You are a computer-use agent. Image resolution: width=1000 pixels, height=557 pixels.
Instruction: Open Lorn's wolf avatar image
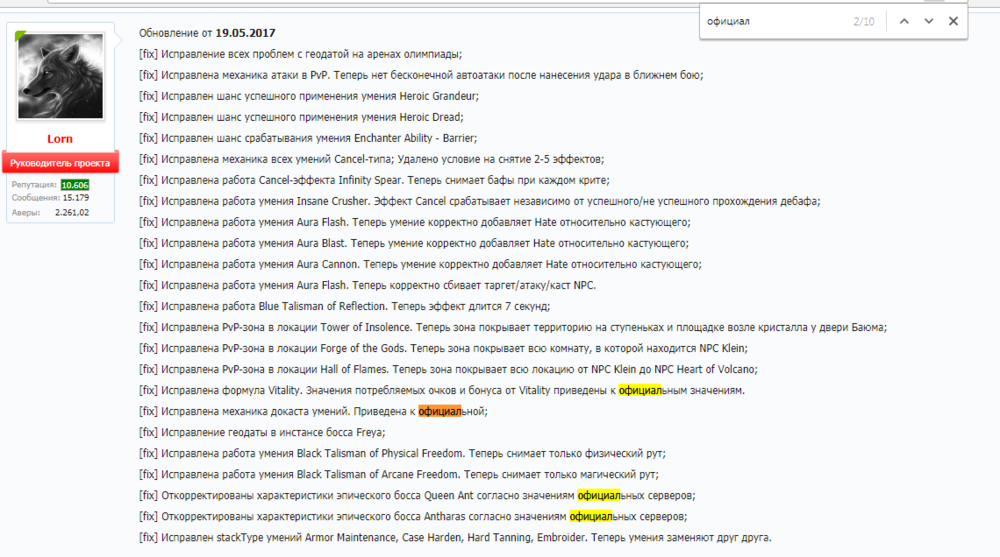[60, 76]
